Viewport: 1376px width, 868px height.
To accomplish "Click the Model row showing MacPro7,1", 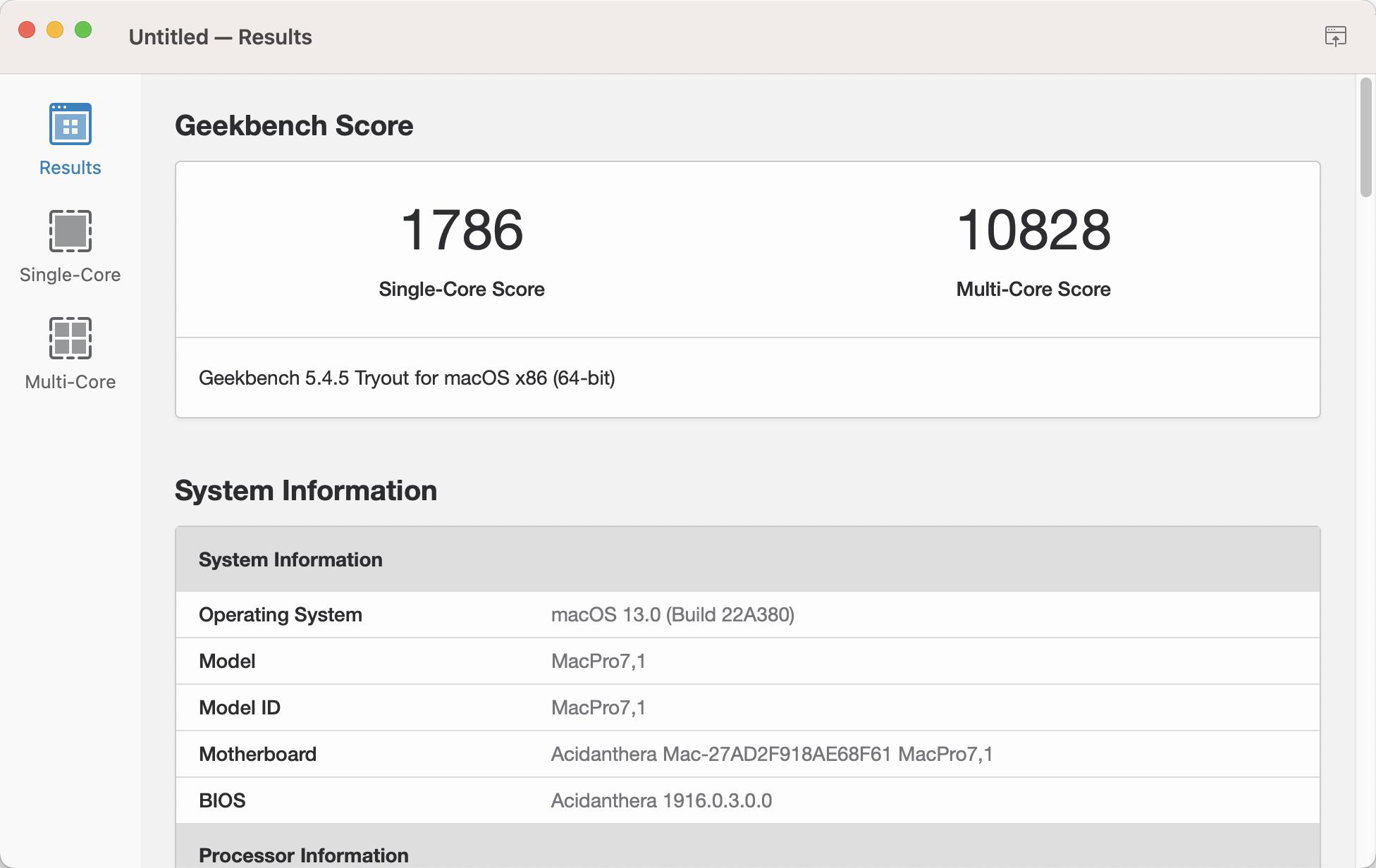I will pos(493,661).
